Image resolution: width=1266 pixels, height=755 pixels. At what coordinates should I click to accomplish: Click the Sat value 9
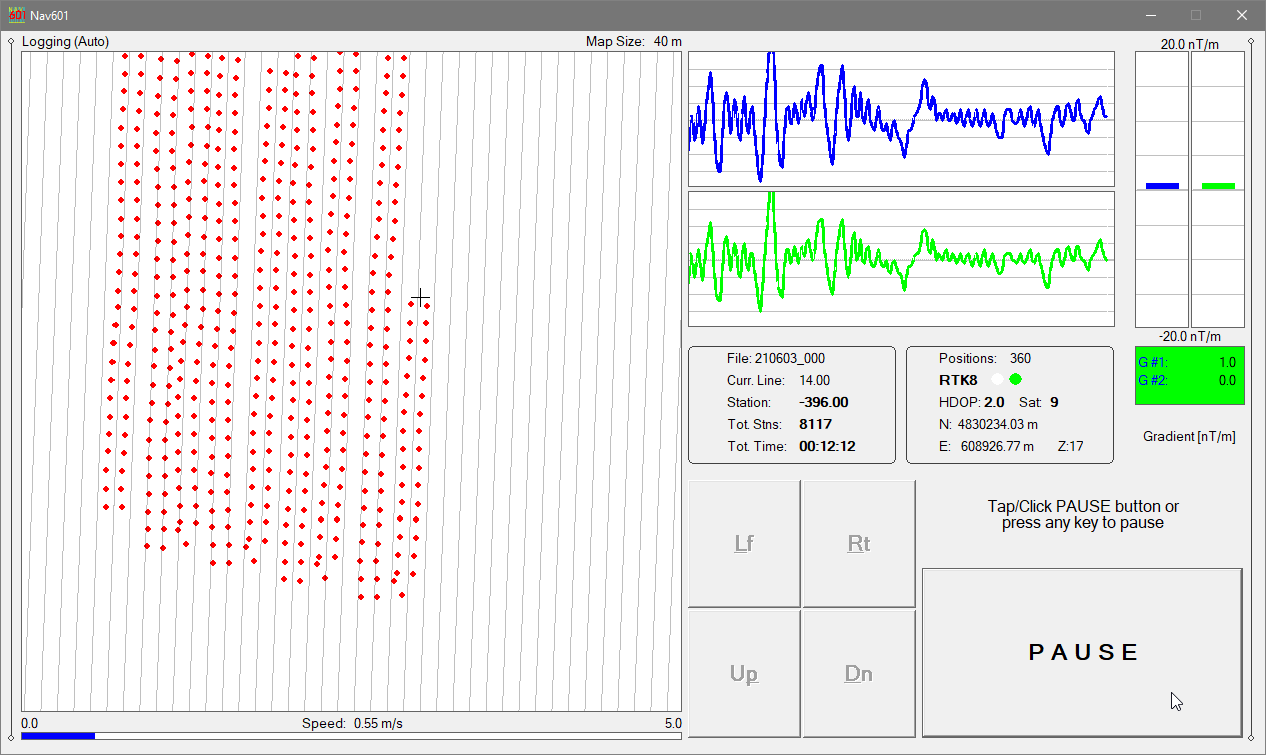pos(1054,402)
